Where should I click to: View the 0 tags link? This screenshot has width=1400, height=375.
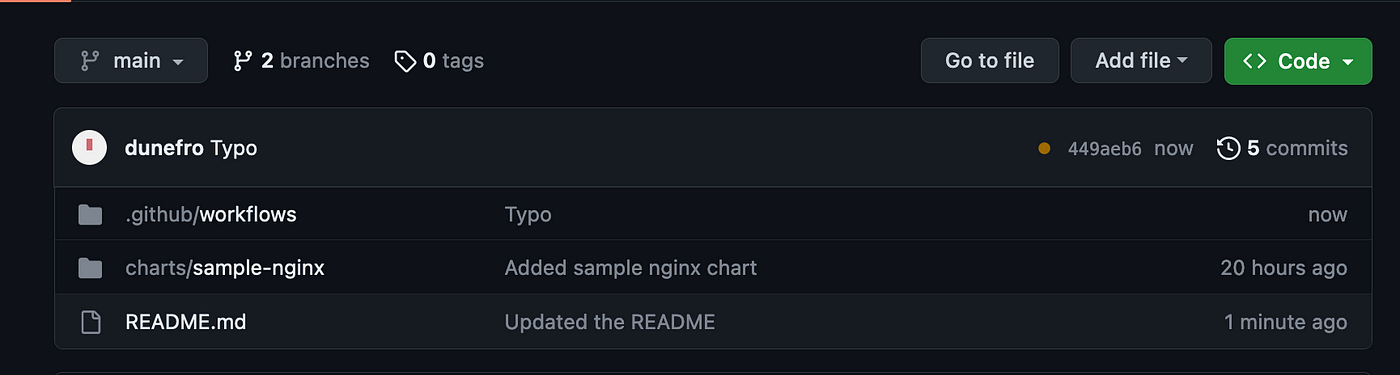(439, 61)
